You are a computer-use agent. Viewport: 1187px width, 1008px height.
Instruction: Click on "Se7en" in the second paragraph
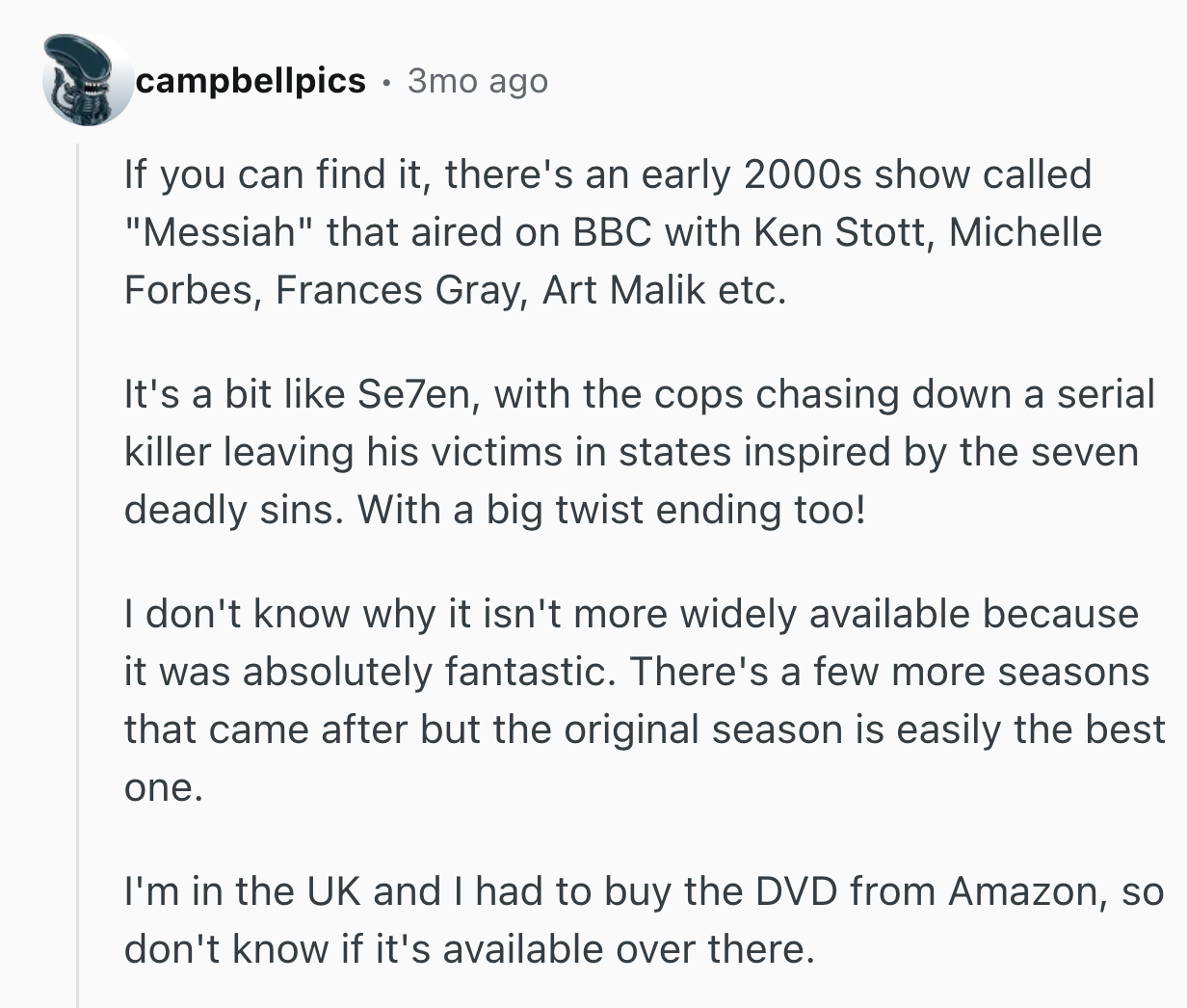(412, 394)
